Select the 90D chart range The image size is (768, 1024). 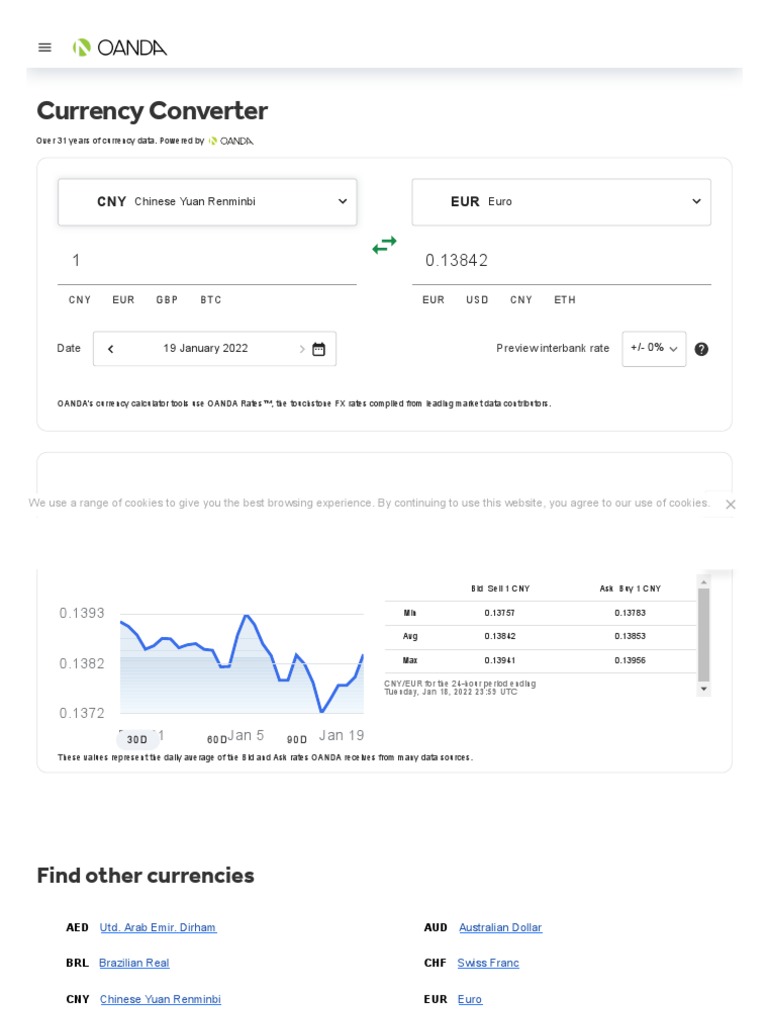(296, 739)
